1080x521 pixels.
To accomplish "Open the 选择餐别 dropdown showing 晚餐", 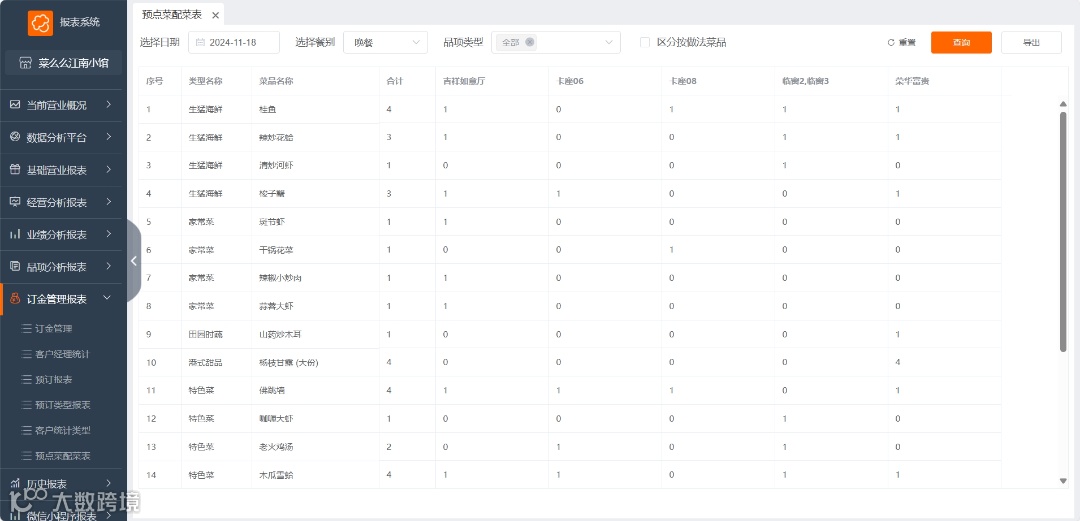I will point(385,42).
